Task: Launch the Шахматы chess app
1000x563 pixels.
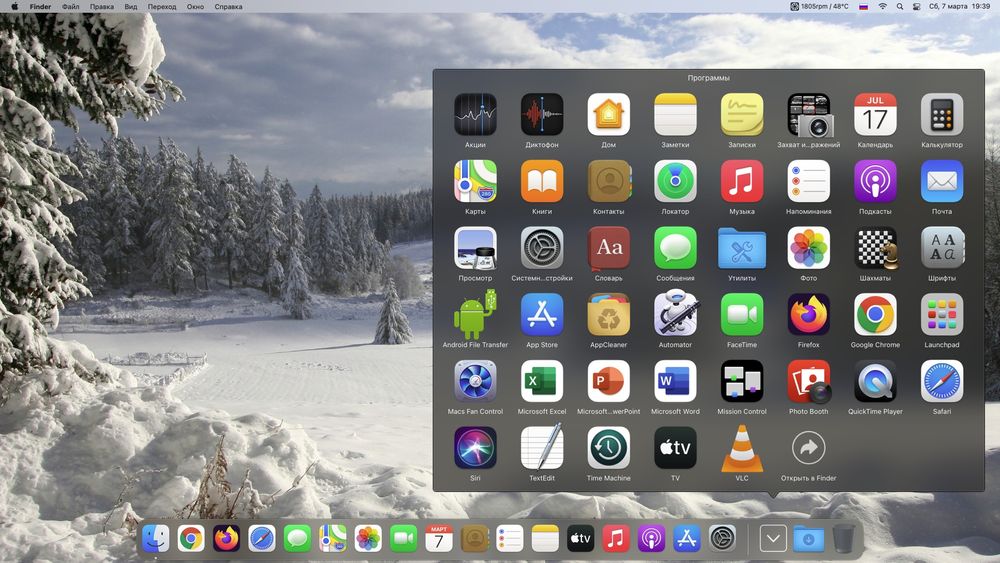Action: pos(875,248)
